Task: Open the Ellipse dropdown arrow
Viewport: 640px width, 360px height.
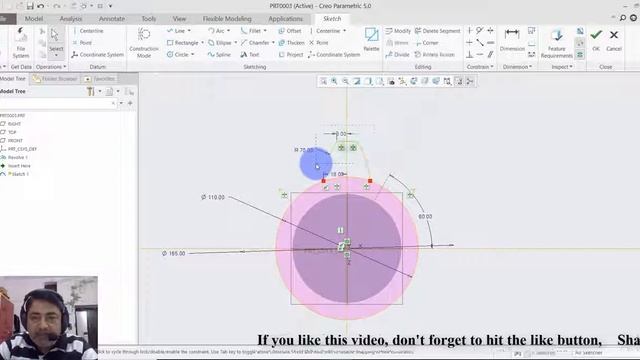Action: [236, 43]
